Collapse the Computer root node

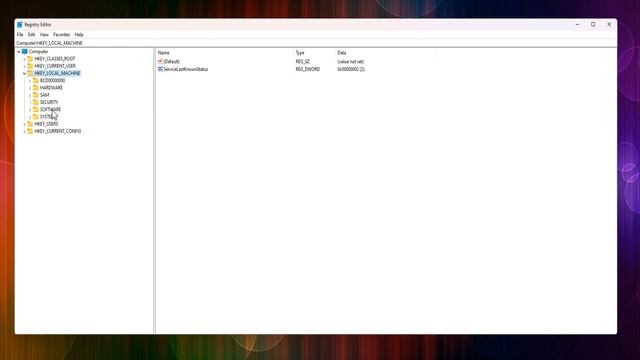click(x=19, y=52)
